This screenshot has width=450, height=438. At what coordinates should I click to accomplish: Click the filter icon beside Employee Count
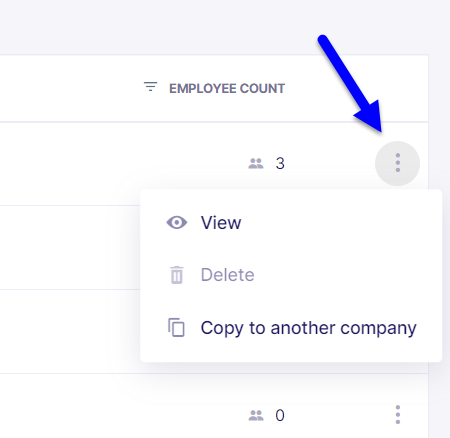point(150,87)
